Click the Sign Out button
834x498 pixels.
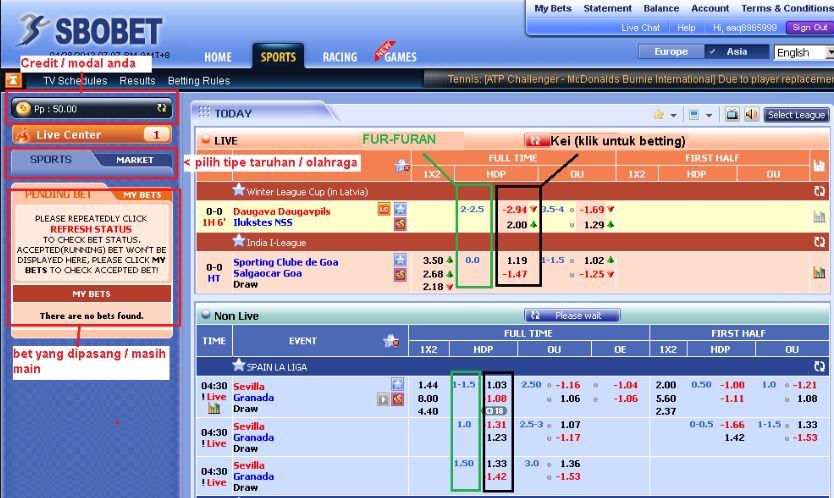[x=810, y=28]
